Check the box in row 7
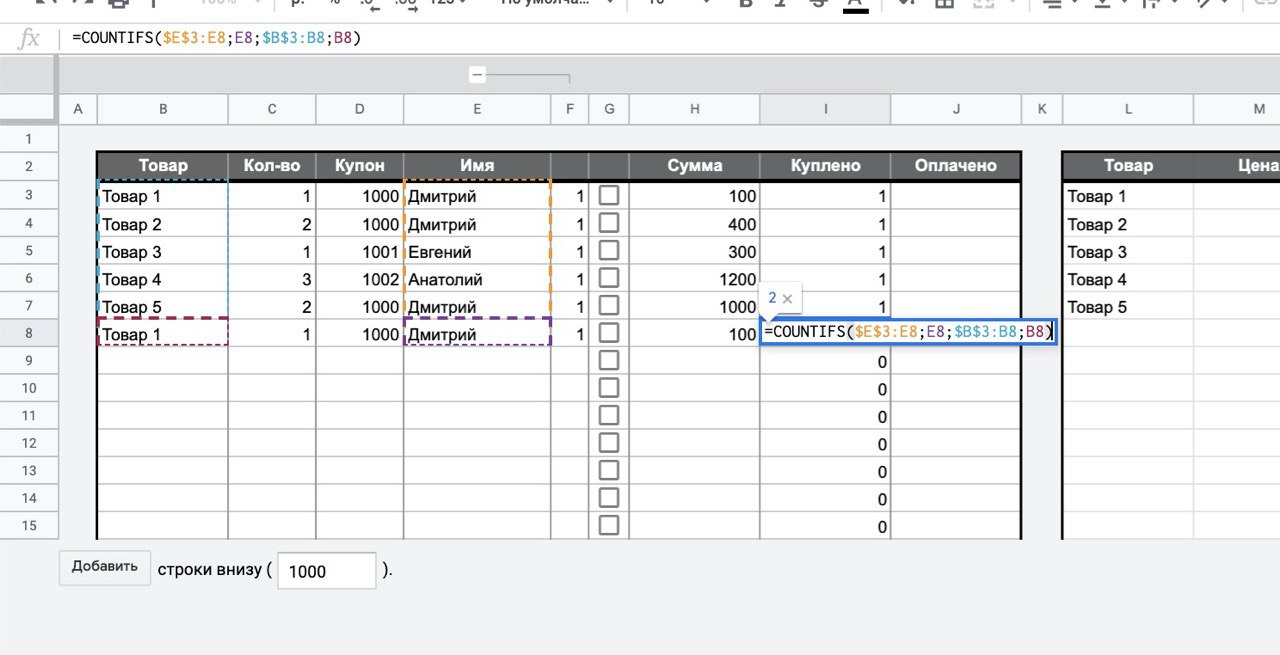Image resolution: width=1280 pixels, height=655 pixels. pos(608,306)
